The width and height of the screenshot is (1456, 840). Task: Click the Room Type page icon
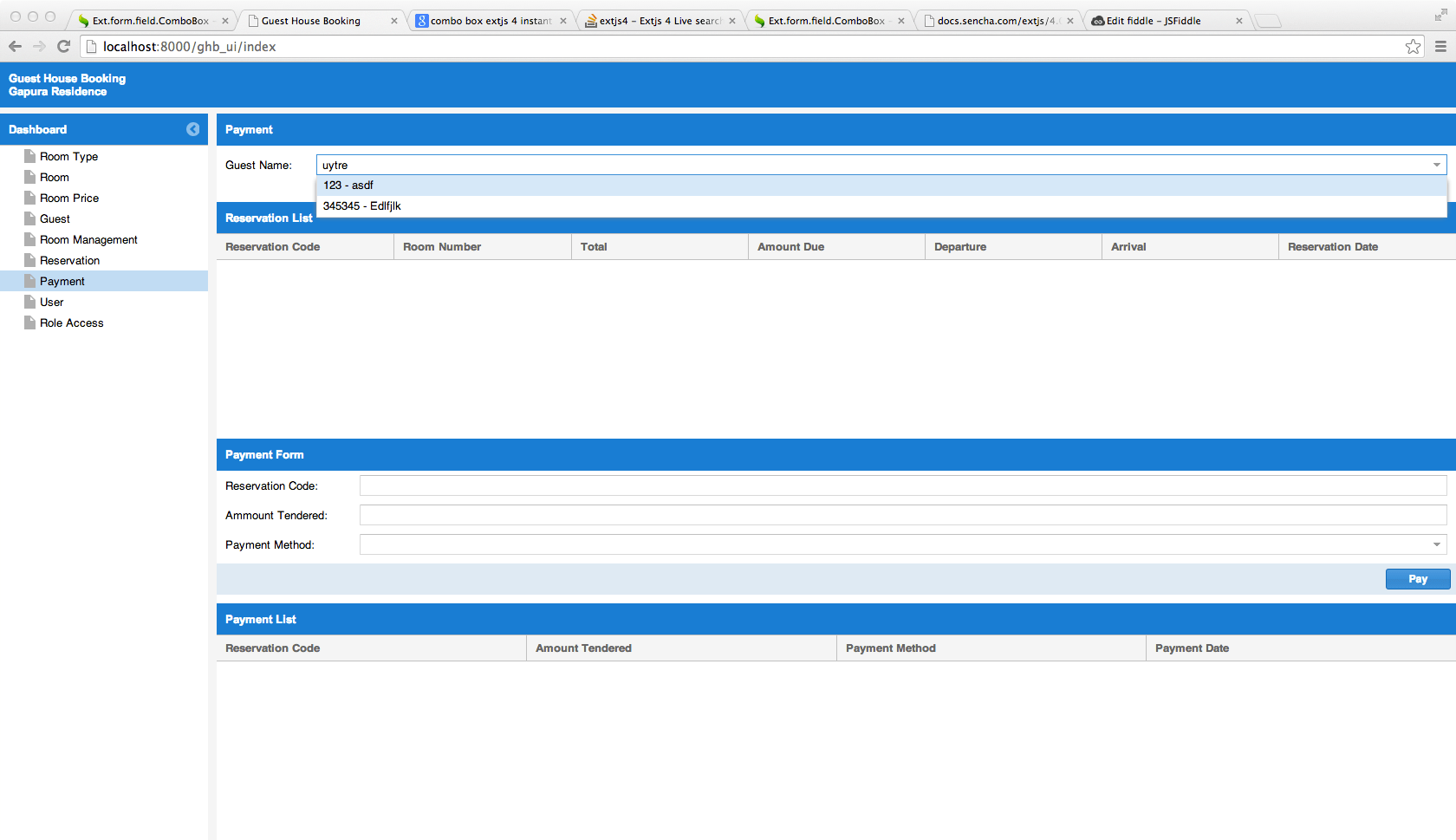coord(29,156)
